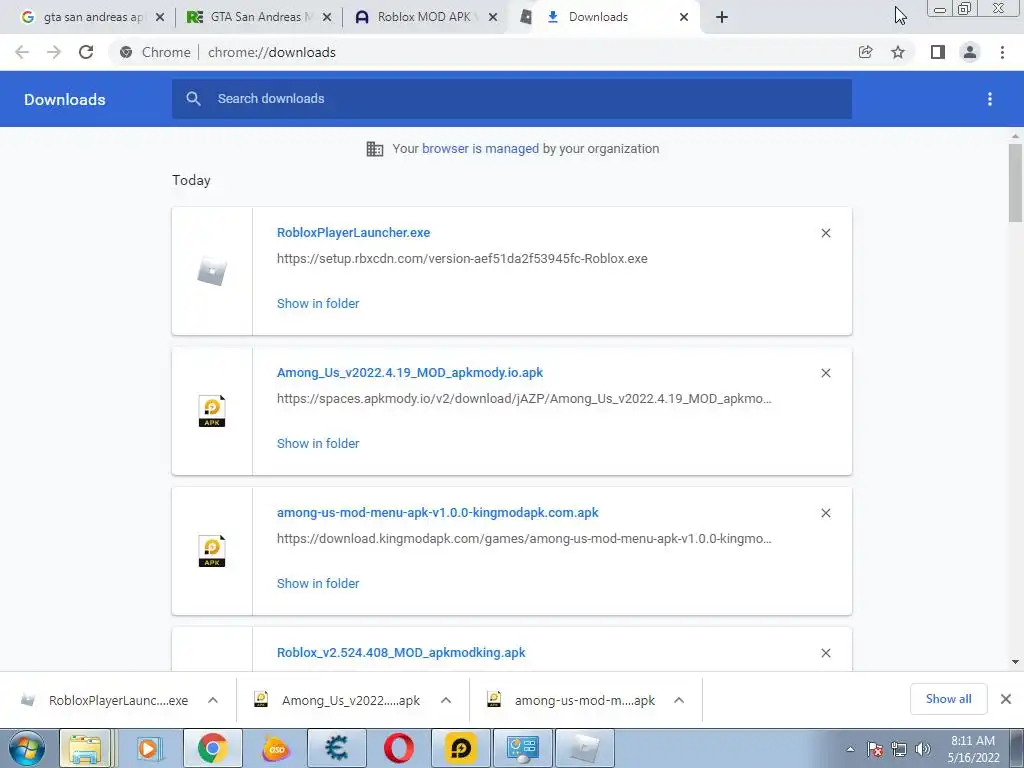Viewport: 1024px width, 768px height.
Task: Click the browser forward arrow
Action: click(x=54, y=52)
